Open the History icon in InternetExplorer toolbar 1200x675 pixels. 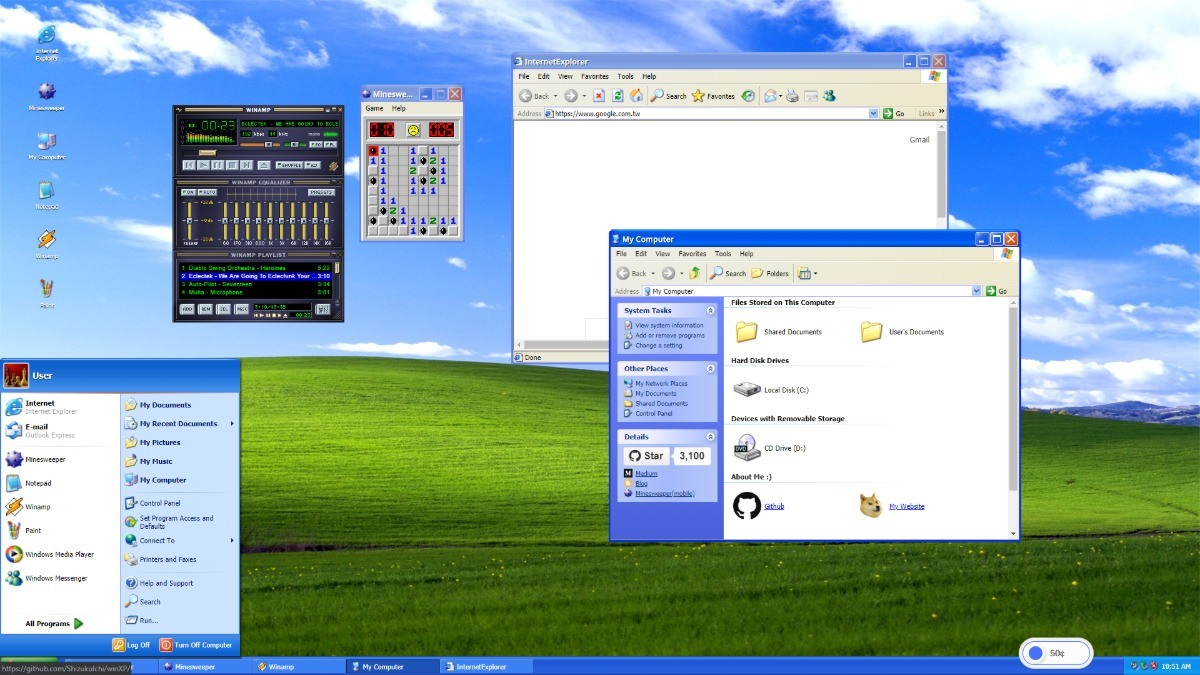tap(747, 96)
